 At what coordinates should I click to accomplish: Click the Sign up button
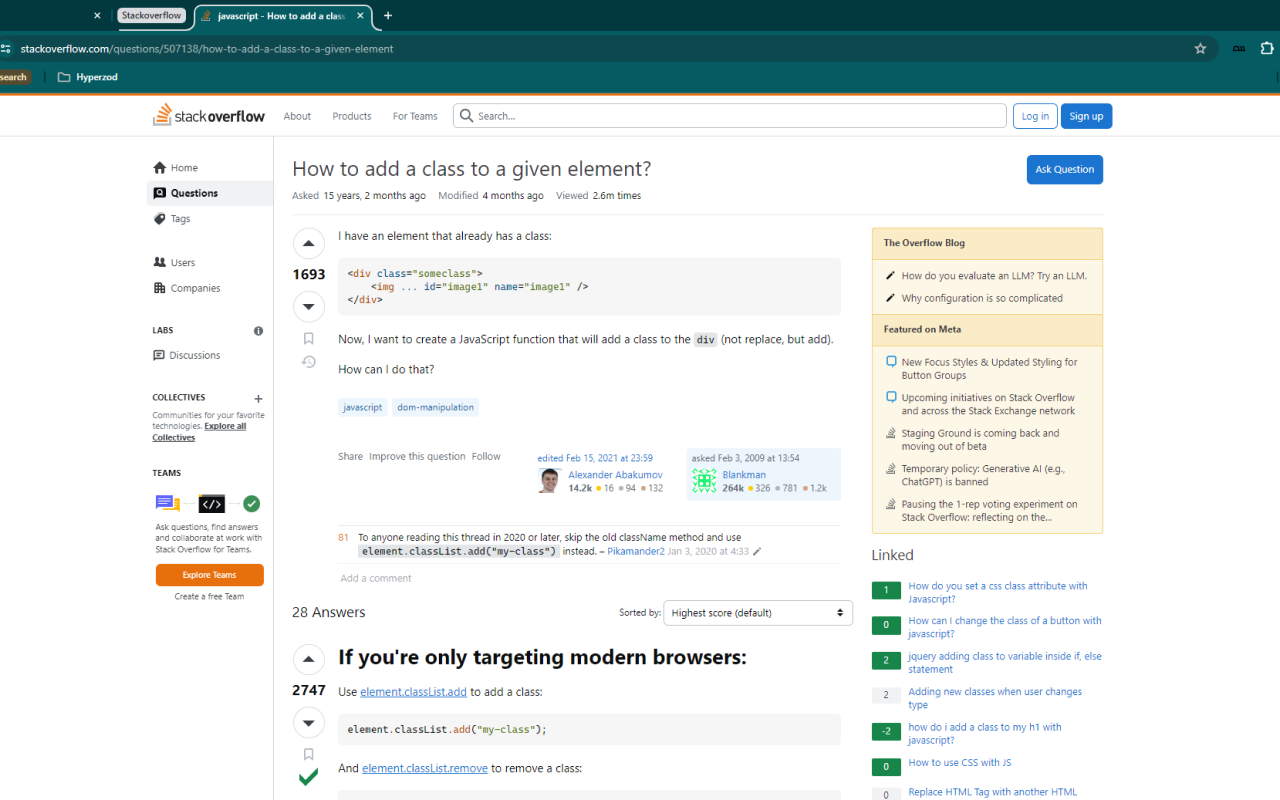point(1086,116)
